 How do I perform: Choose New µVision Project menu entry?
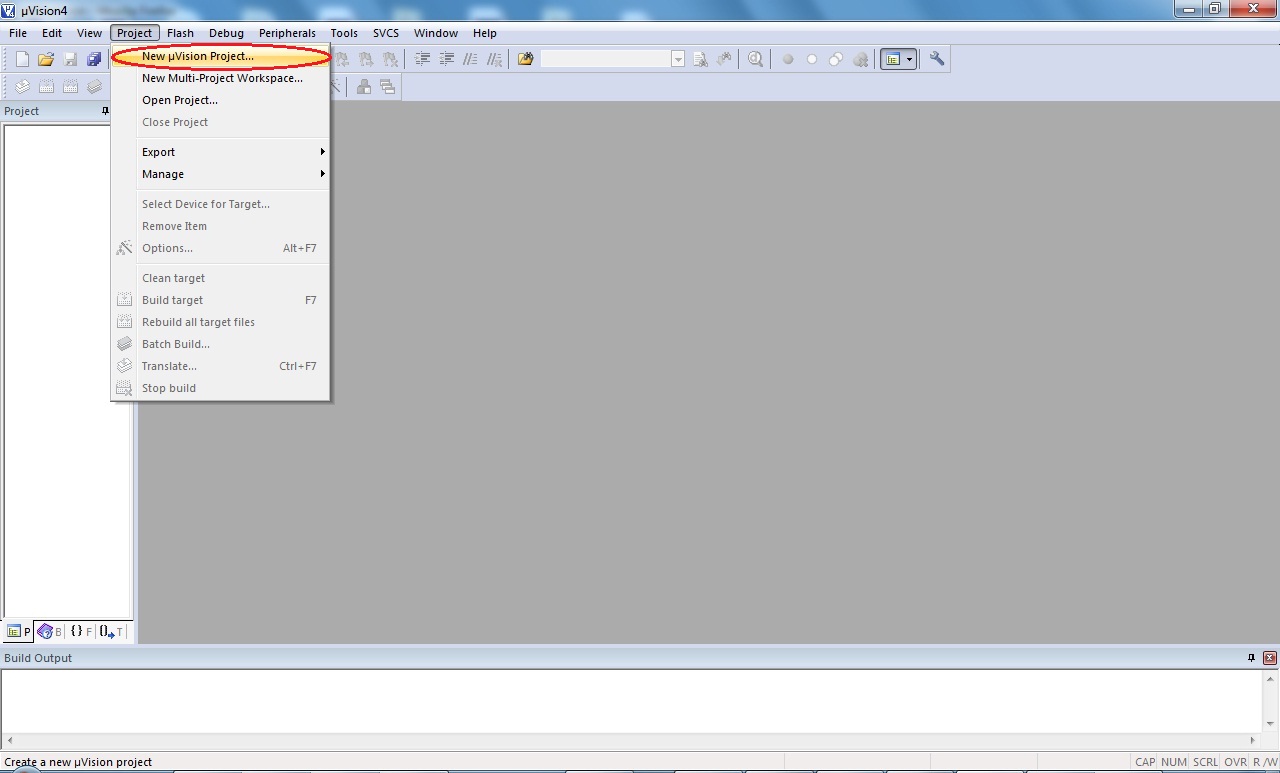[220, 56]
